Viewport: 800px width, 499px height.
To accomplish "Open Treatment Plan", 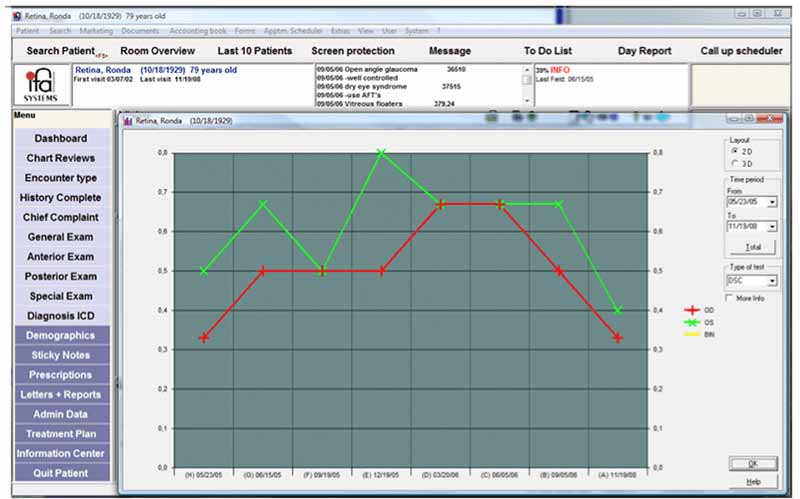I will [x=61, y=434].
